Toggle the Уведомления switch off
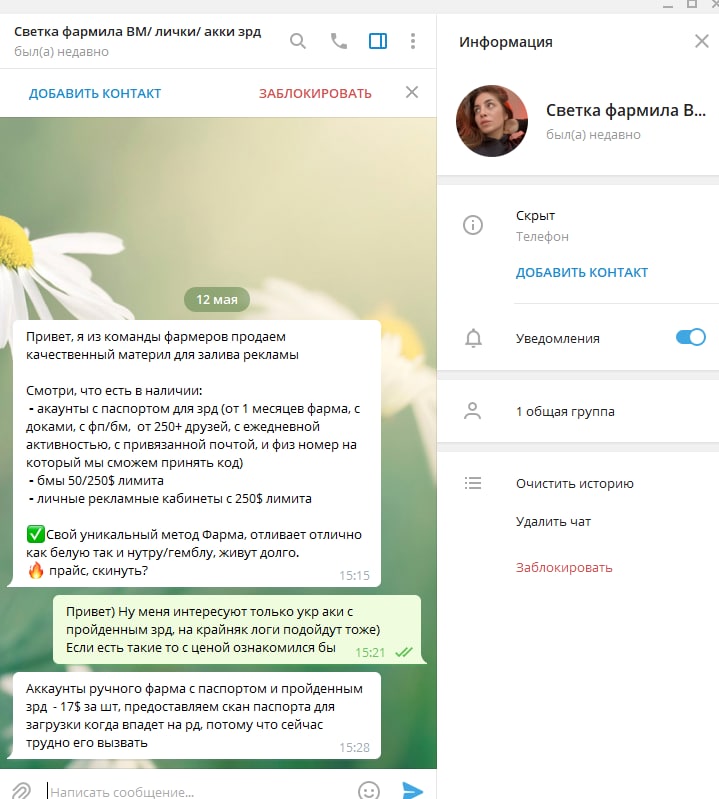The width and height of the screenshot is (719, 799). click(x=690, y=337)
